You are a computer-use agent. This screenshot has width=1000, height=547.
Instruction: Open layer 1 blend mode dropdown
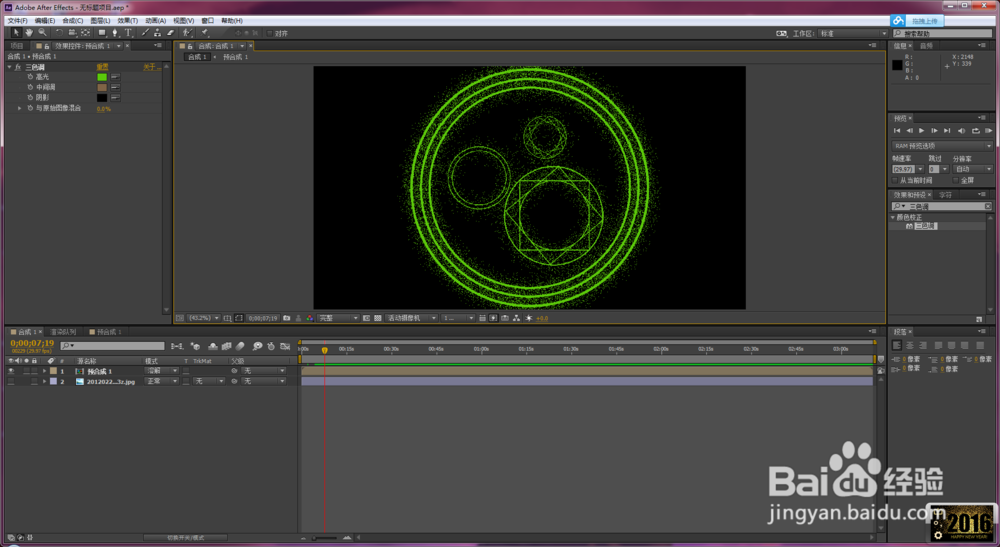click(161, 371)
